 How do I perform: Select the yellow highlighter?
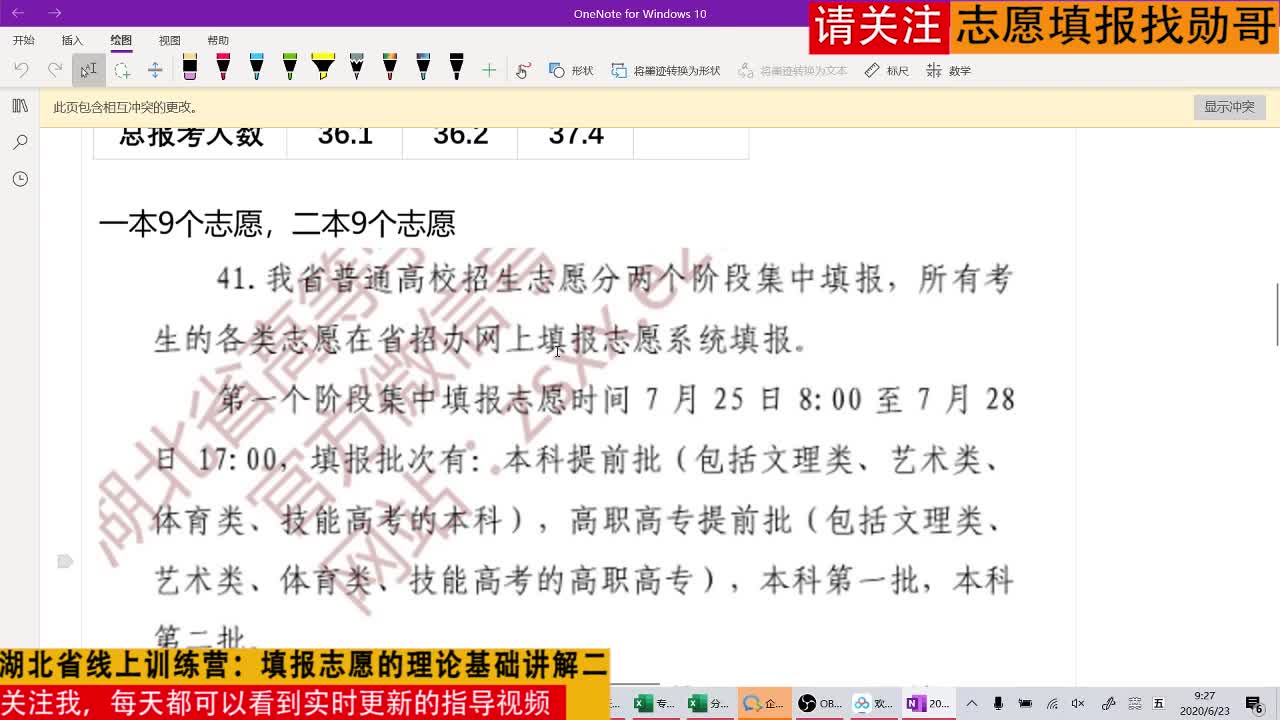pyautogui.click(x=323, y=68)
